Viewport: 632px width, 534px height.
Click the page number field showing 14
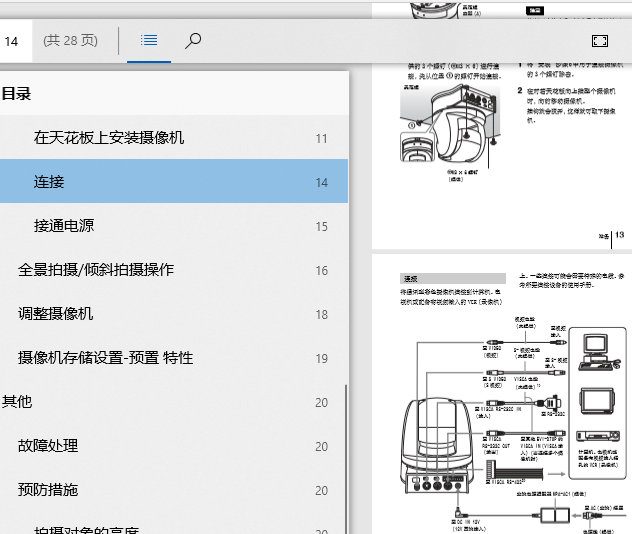point(12,41)
